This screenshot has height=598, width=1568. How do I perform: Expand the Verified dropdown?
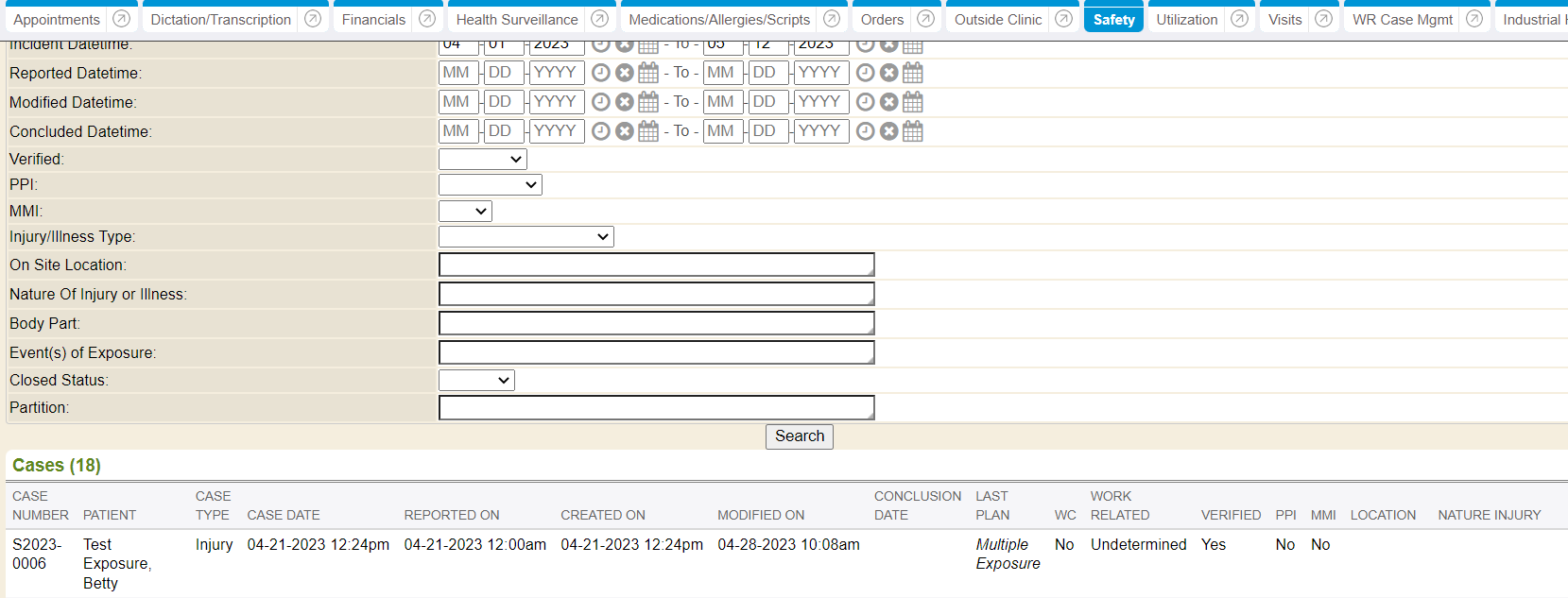pos(482,160)
